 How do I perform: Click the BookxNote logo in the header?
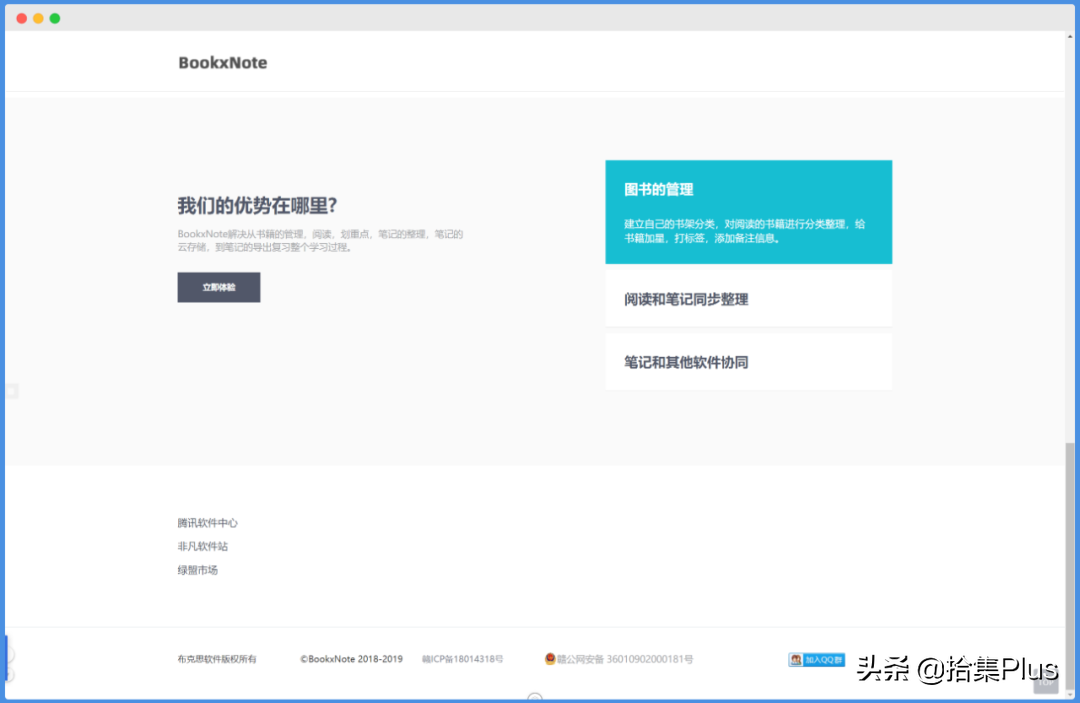point(222,63)
